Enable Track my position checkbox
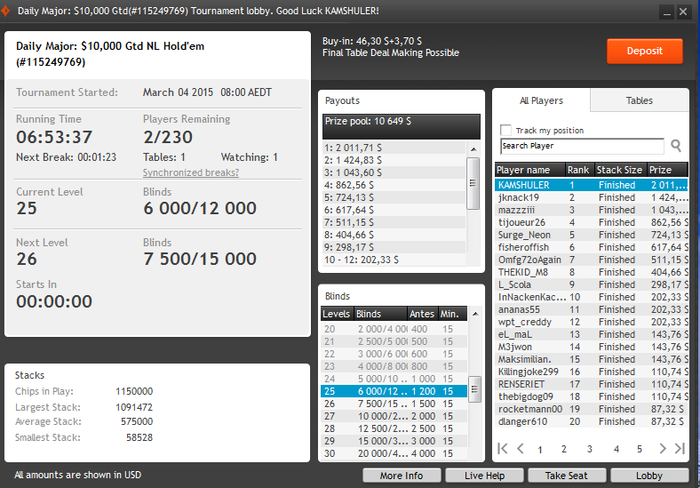 [x=506, y=130]
